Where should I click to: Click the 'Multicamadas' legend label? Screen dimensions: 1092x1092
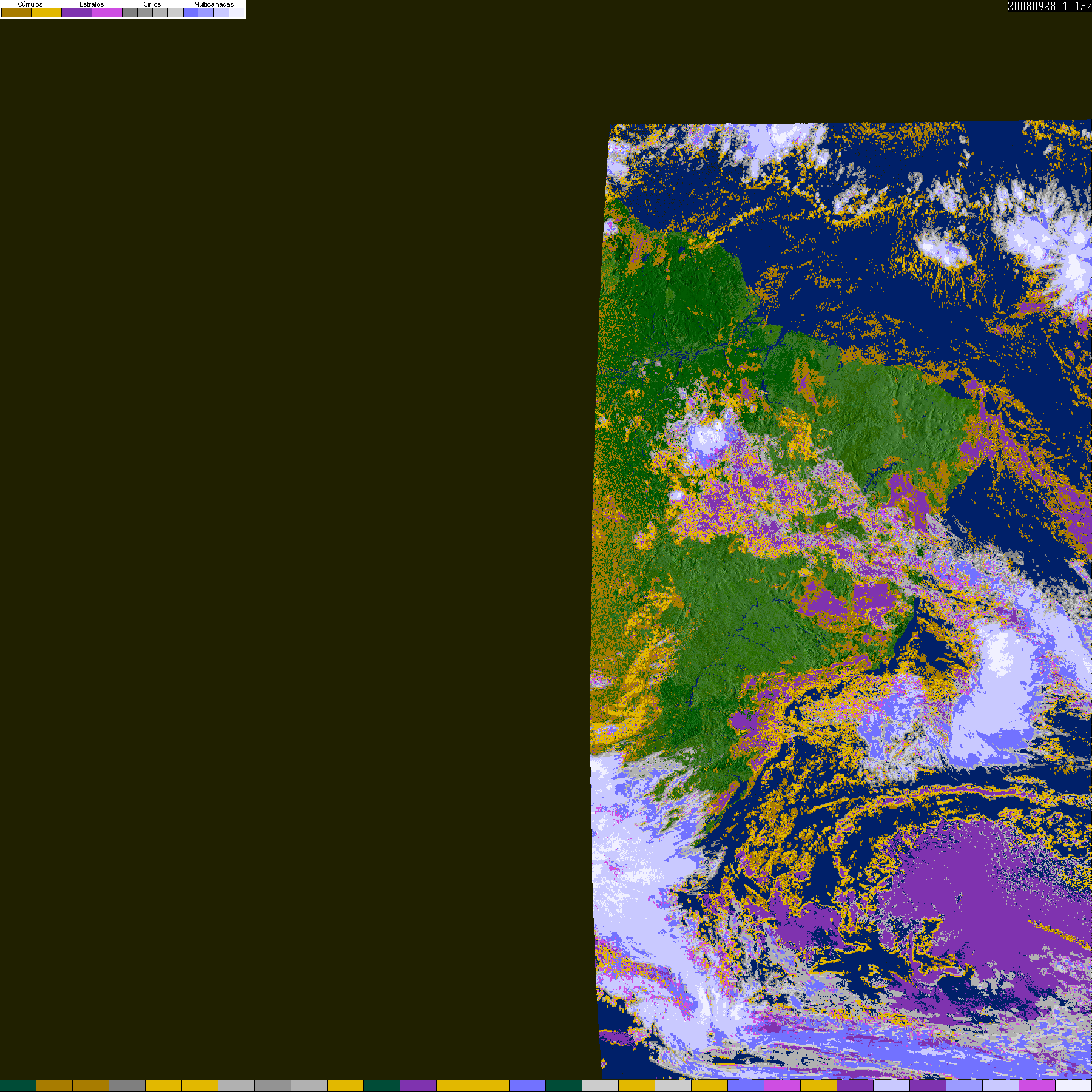point(214,4)
